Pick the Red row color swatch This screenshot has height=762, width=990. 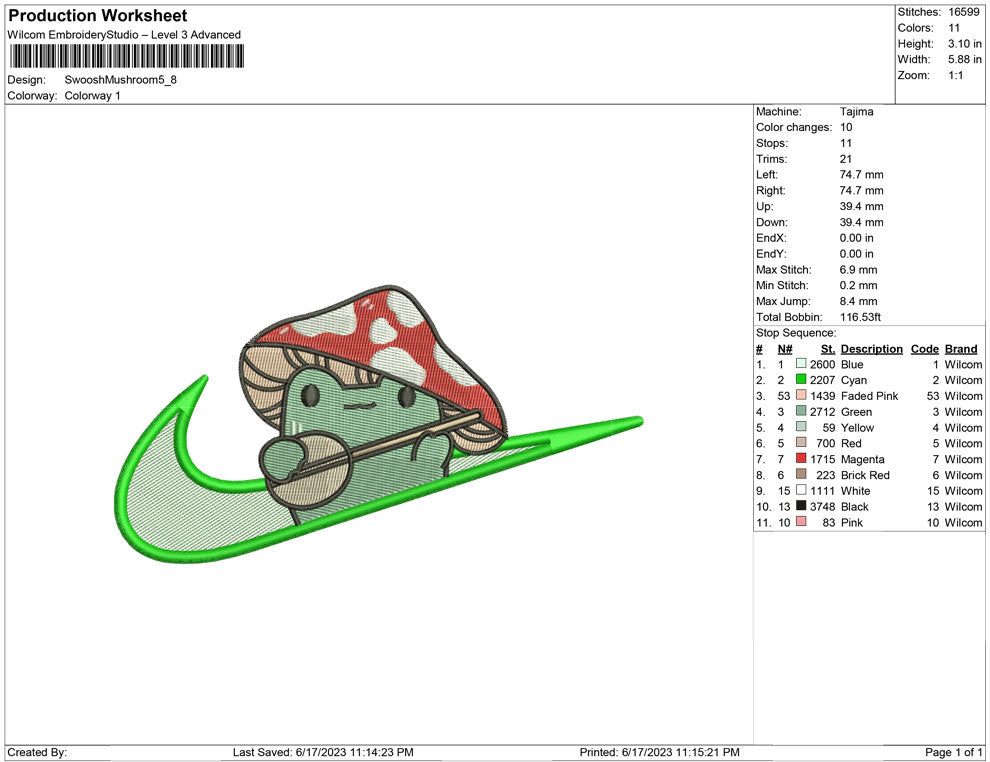(801, 443)
